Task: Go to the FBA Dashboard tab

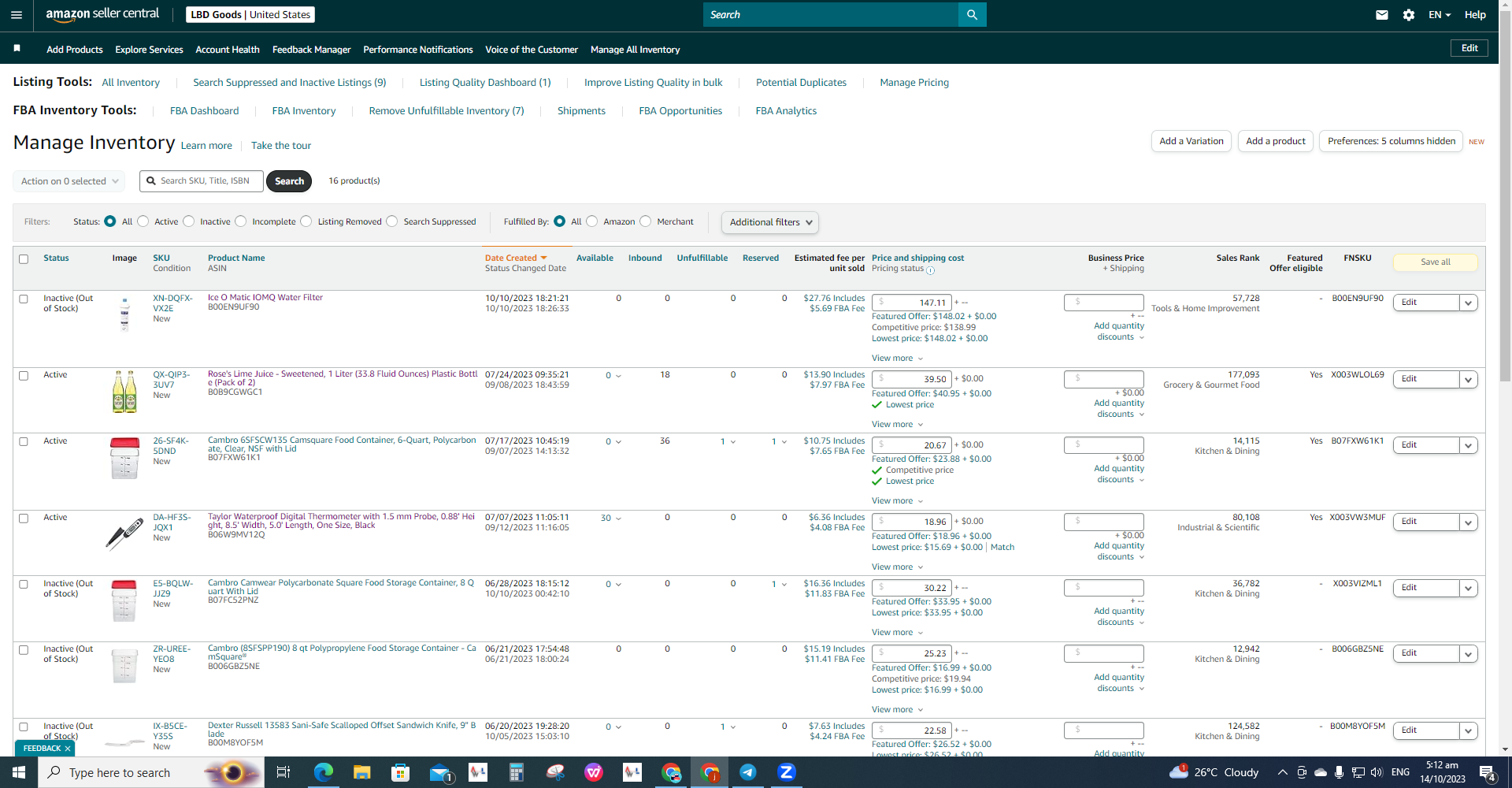Action: tap(205, 111)
